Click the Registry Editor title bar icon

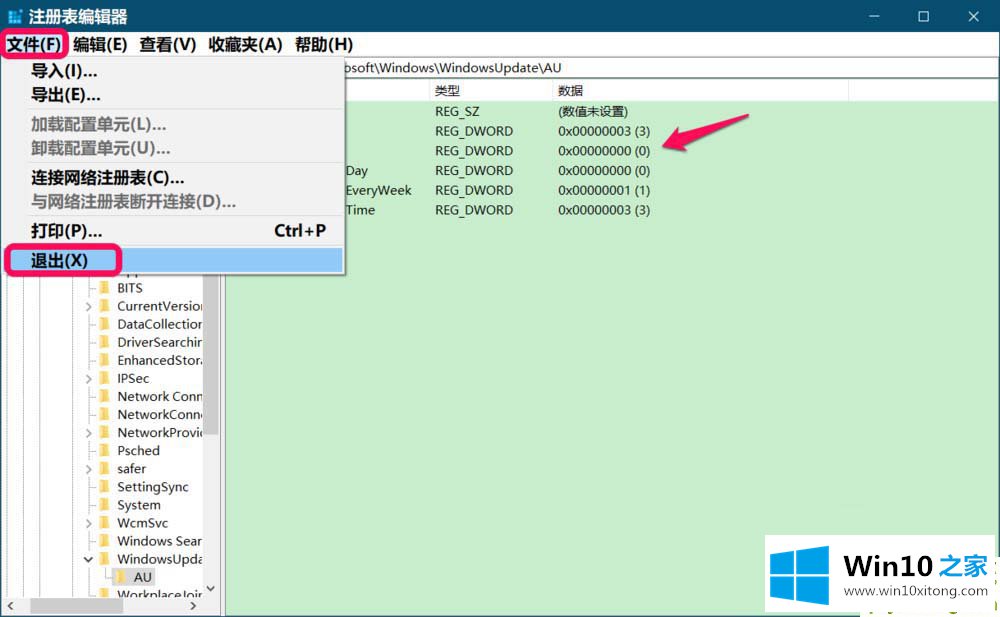tap(15, 16)
